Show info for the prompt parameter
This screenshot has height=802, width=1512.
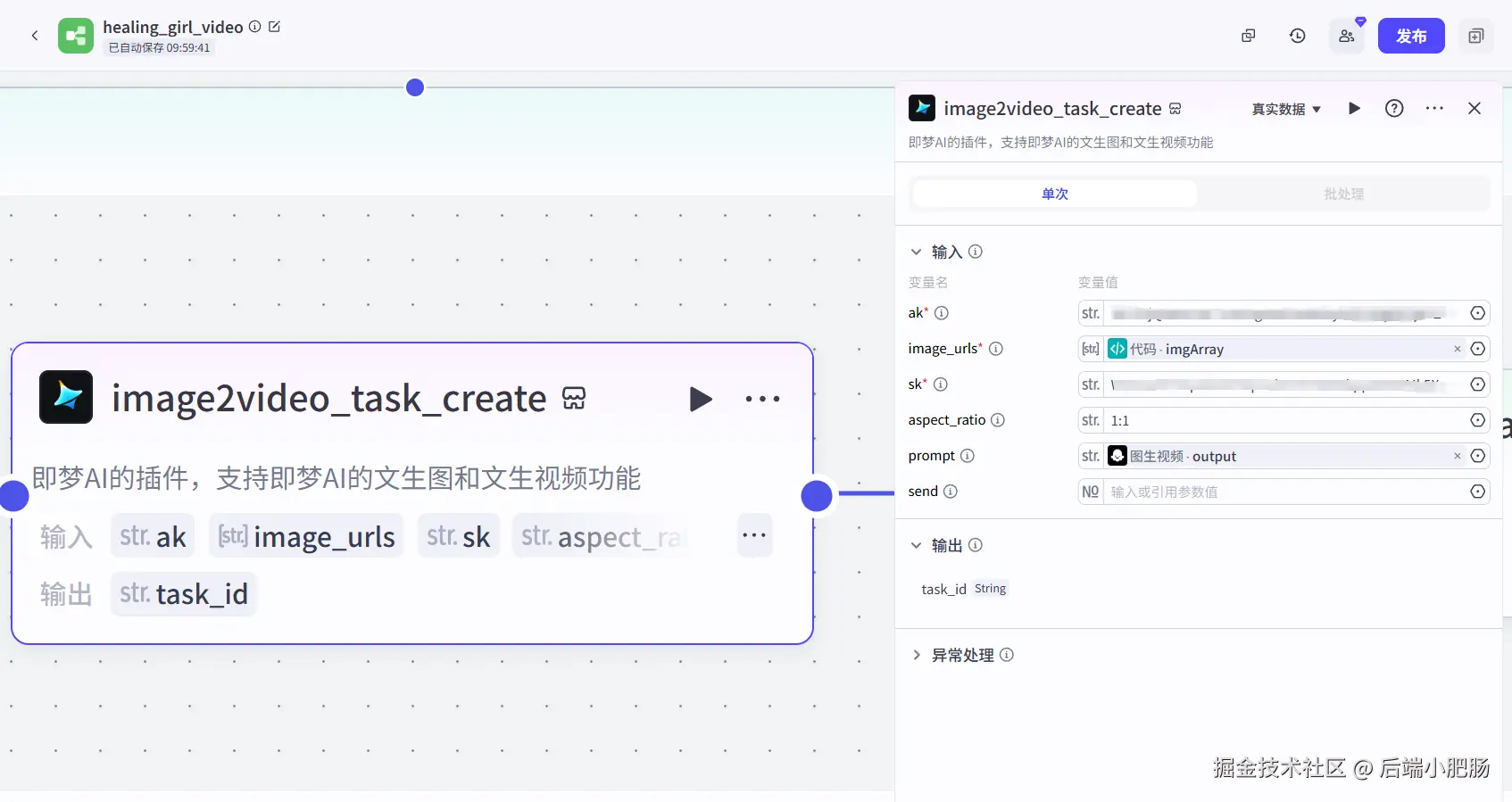pos(968,456)
